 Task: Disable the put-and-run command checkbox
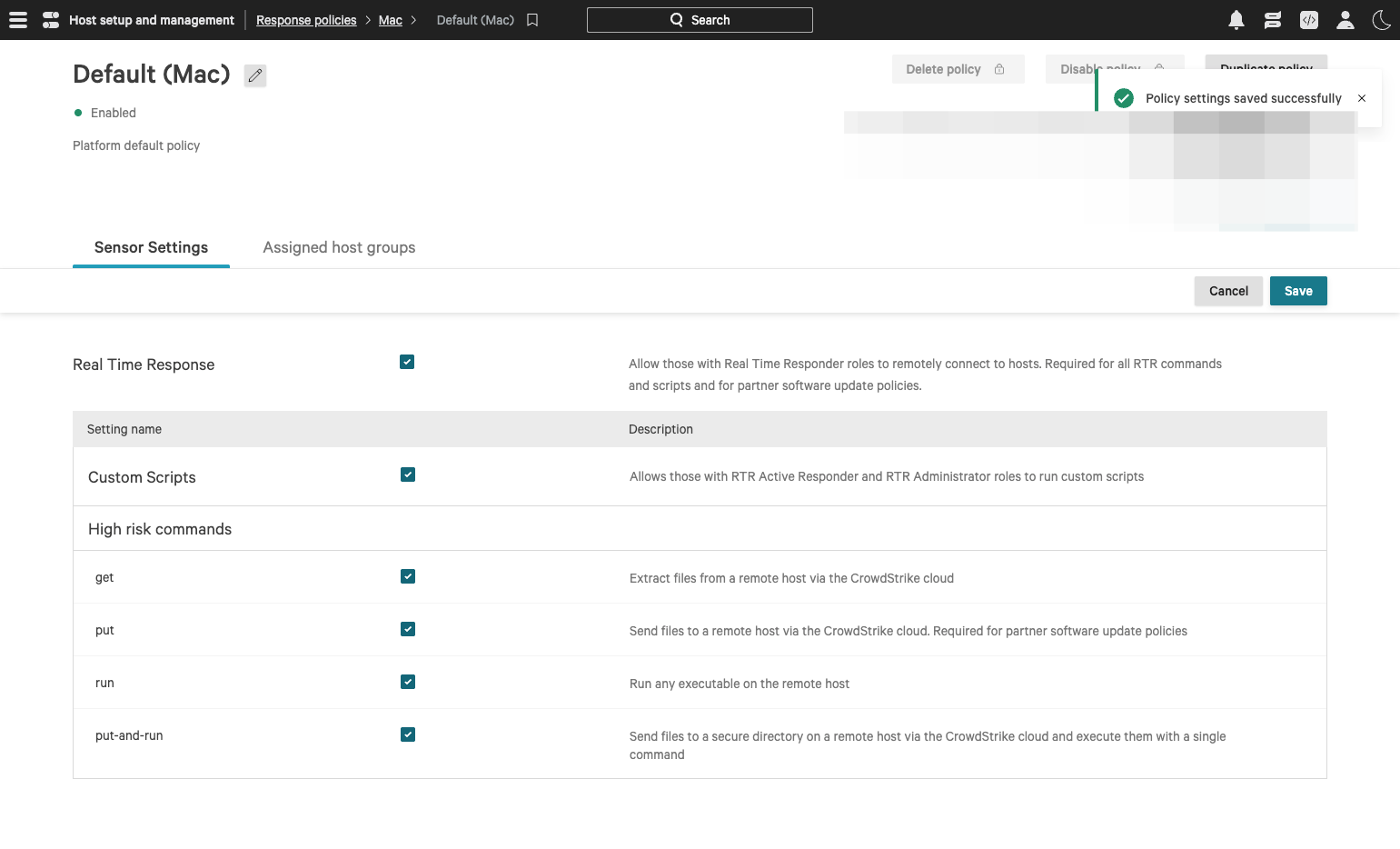[408, 734]
